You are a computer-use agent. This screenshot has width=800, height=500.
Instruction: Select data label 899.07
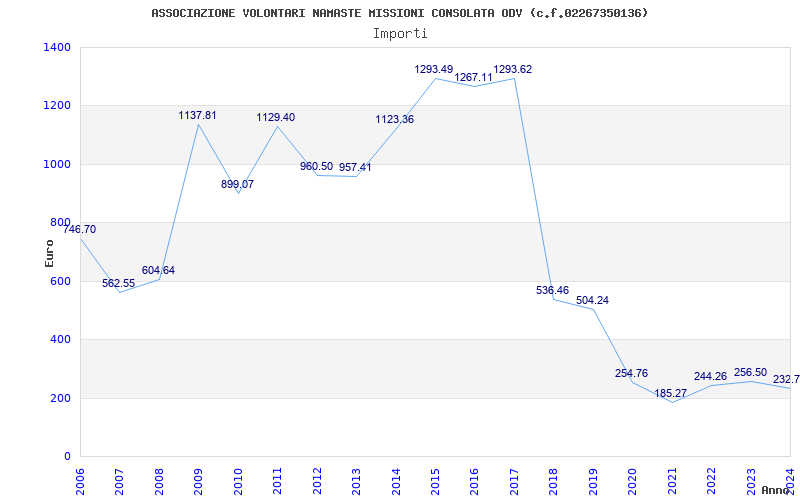[x=237, y=184]
